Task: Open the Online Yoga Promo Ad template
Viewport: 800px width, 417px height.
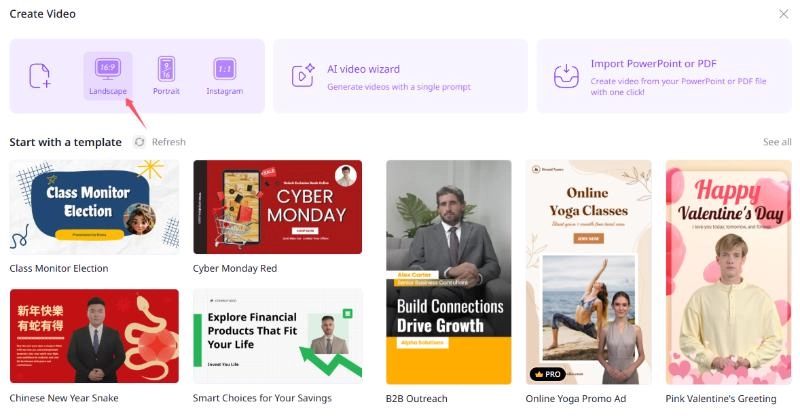Action: tap(588, 272)
